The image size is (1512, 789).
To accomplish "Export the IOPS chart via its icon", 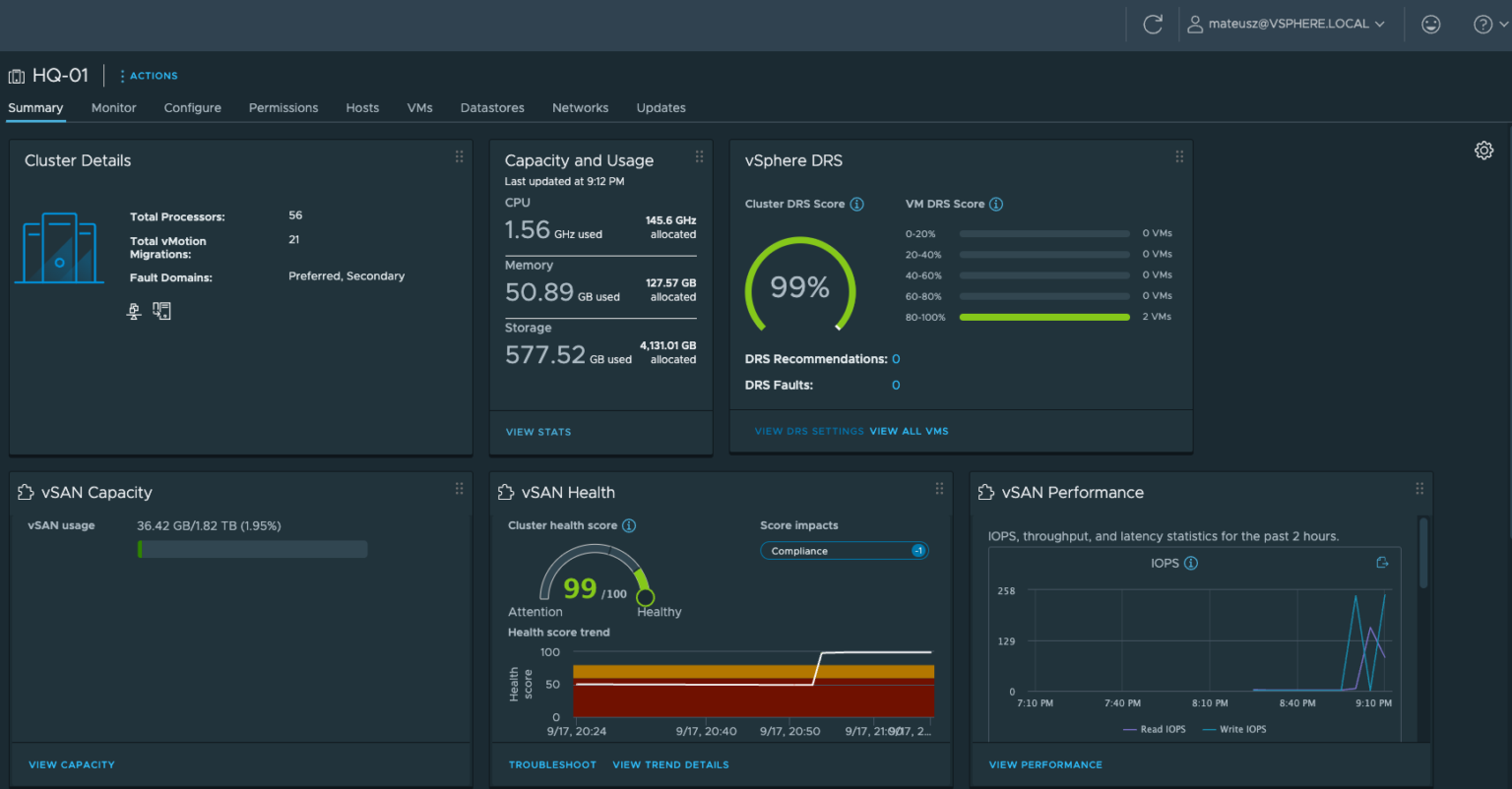I will click(x=1382, y=563).
